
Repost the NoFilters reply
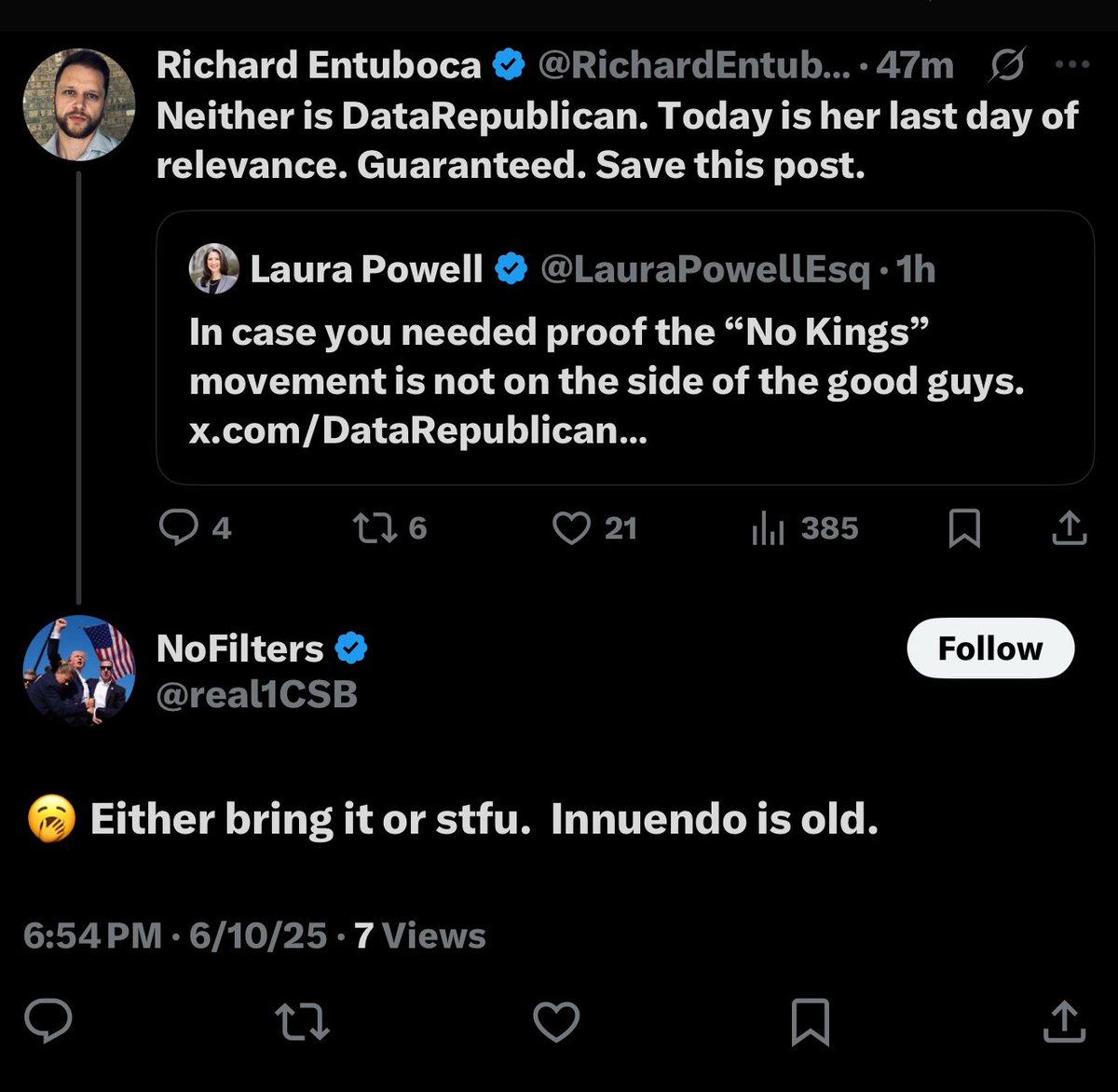(304, 1021)
